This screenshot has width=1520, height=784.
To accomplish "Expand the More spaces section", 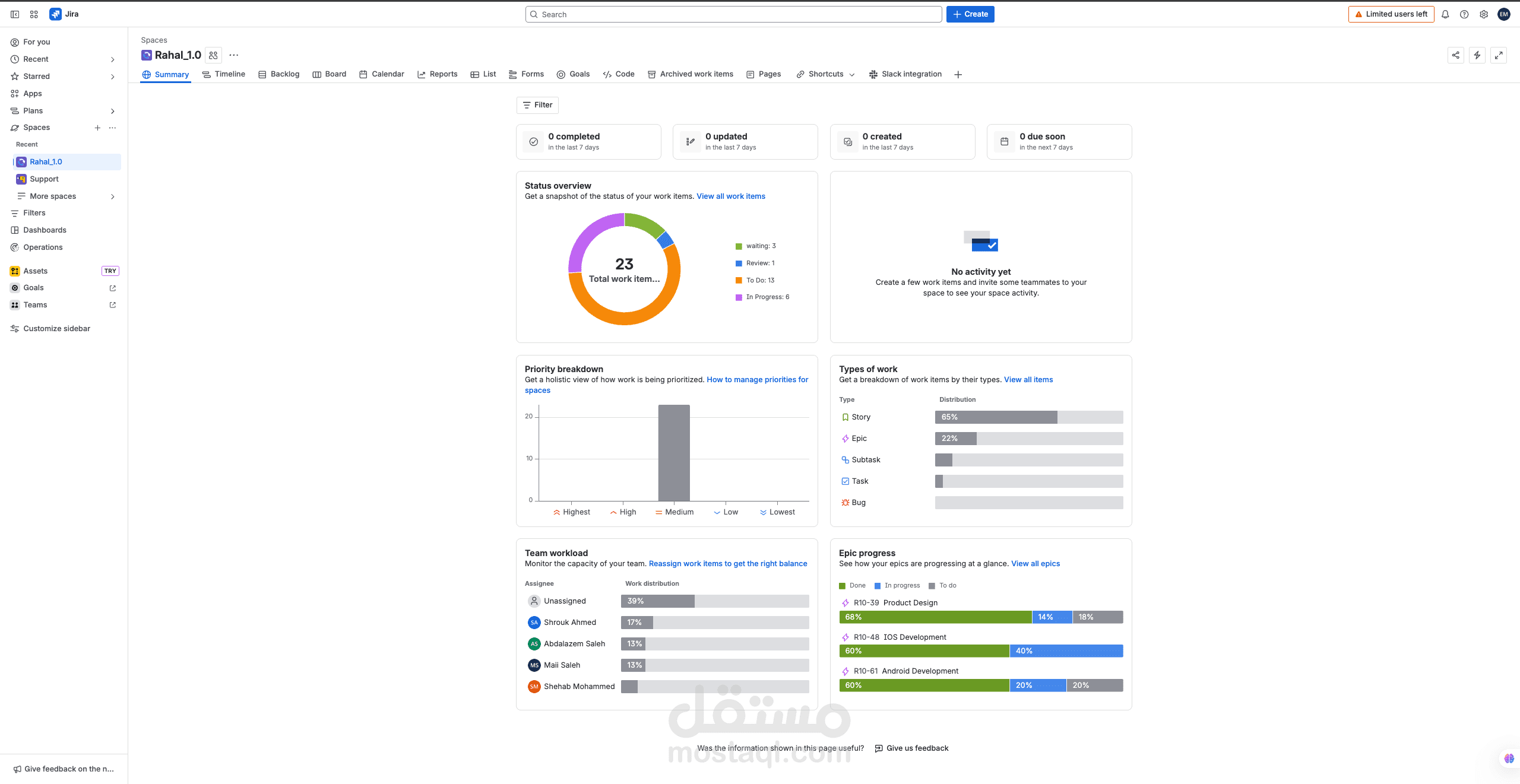I will pos(52,196).
